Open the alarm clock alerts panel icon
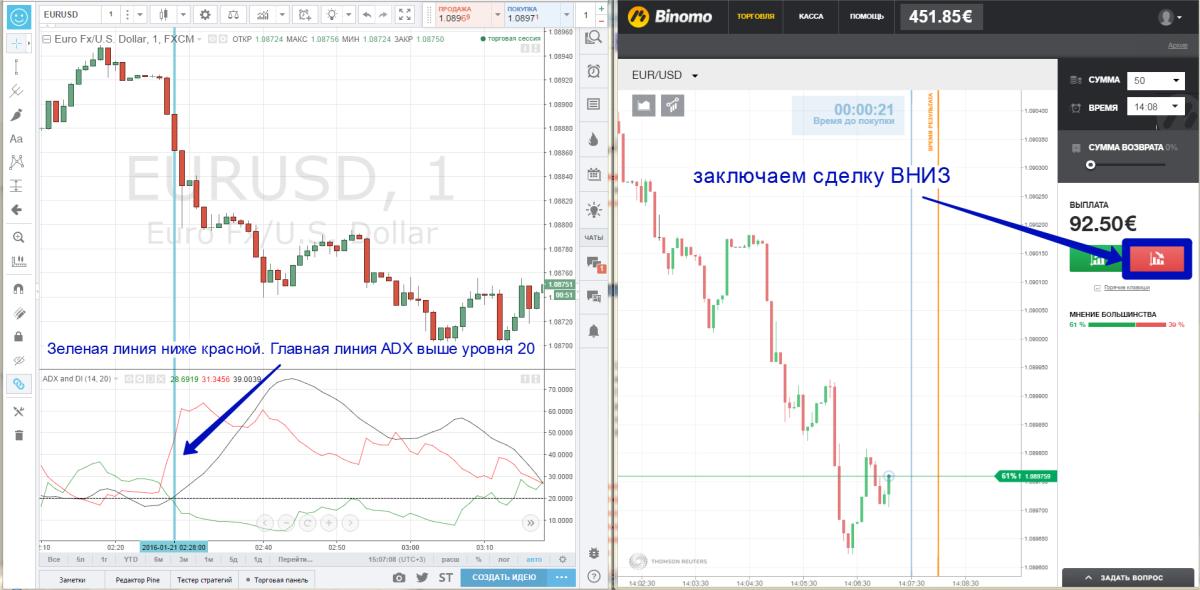The image size is (1200, 590). 594,70
